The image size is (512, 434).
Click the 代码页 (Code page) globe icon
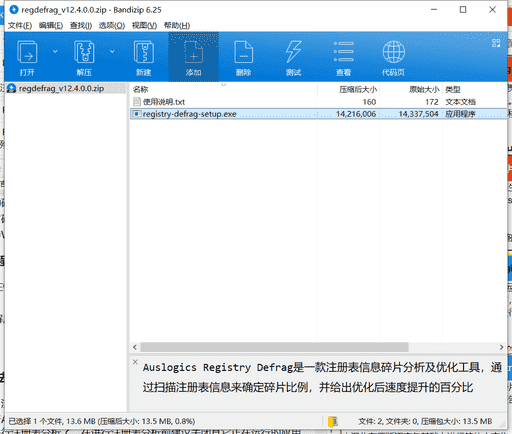coord(393,57)
